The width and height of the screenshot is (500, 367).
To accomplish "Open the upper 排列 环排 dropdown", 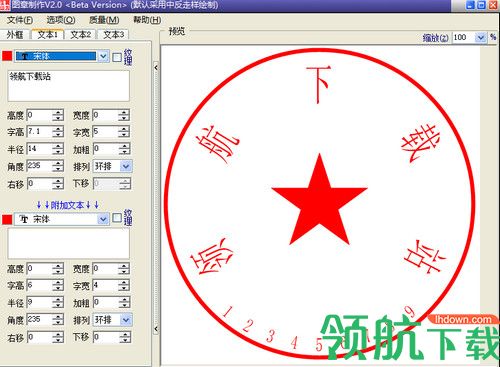I will (x=126, y=166).
